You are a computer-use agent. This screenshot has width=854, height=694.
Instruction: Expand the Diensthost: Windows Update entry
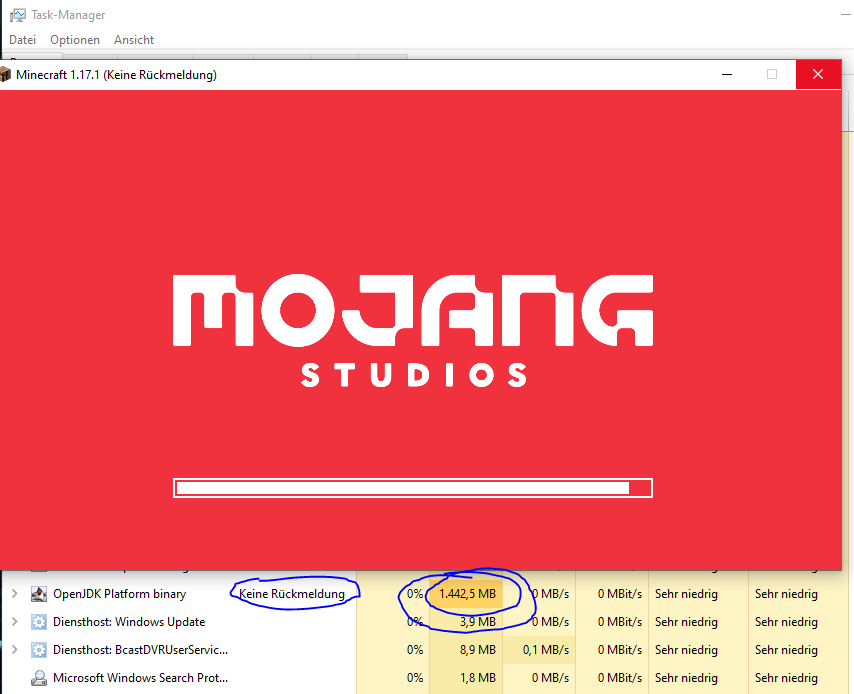pyautogui.click(x=14, y=622)
